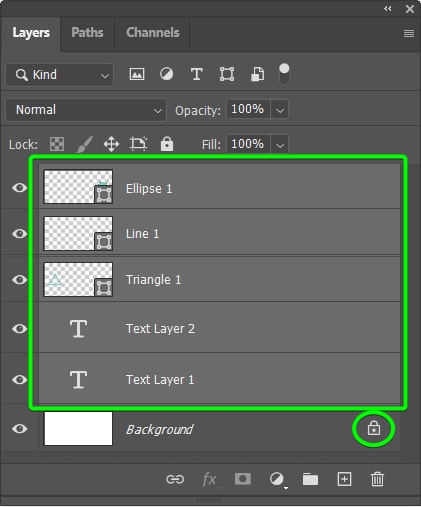421x507 pixels.
Task: Switch to the Channels tab
Action: 153,32
